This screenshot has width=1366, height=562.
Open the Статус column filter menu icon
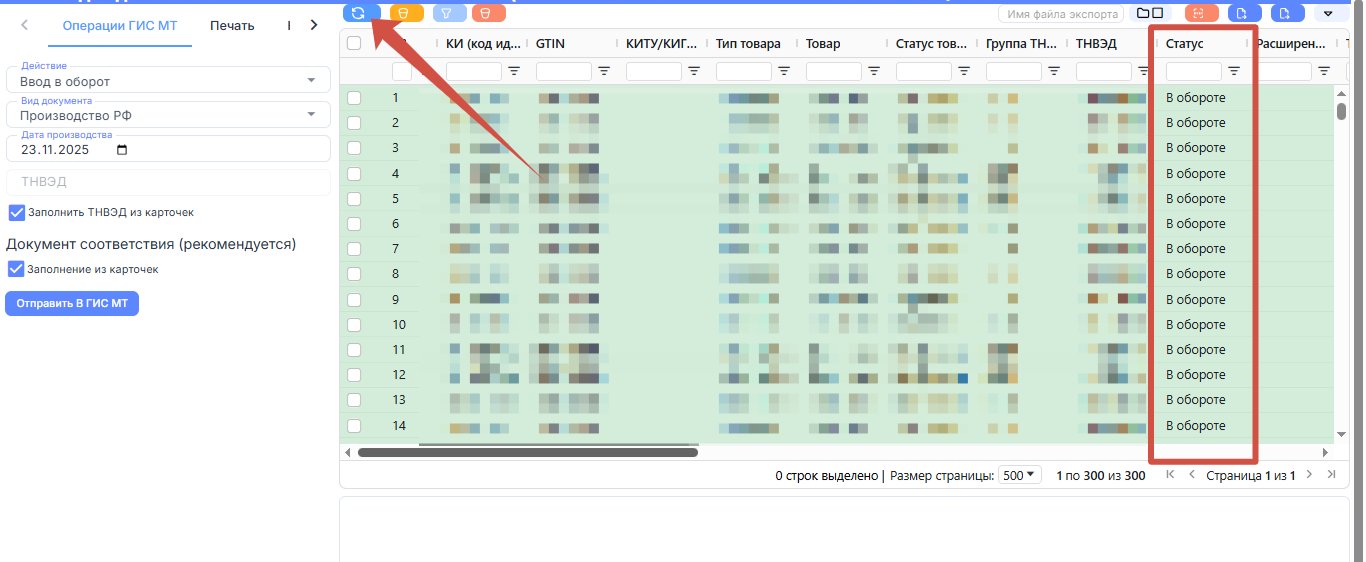pyautogui.click(x=1234, y=71)
